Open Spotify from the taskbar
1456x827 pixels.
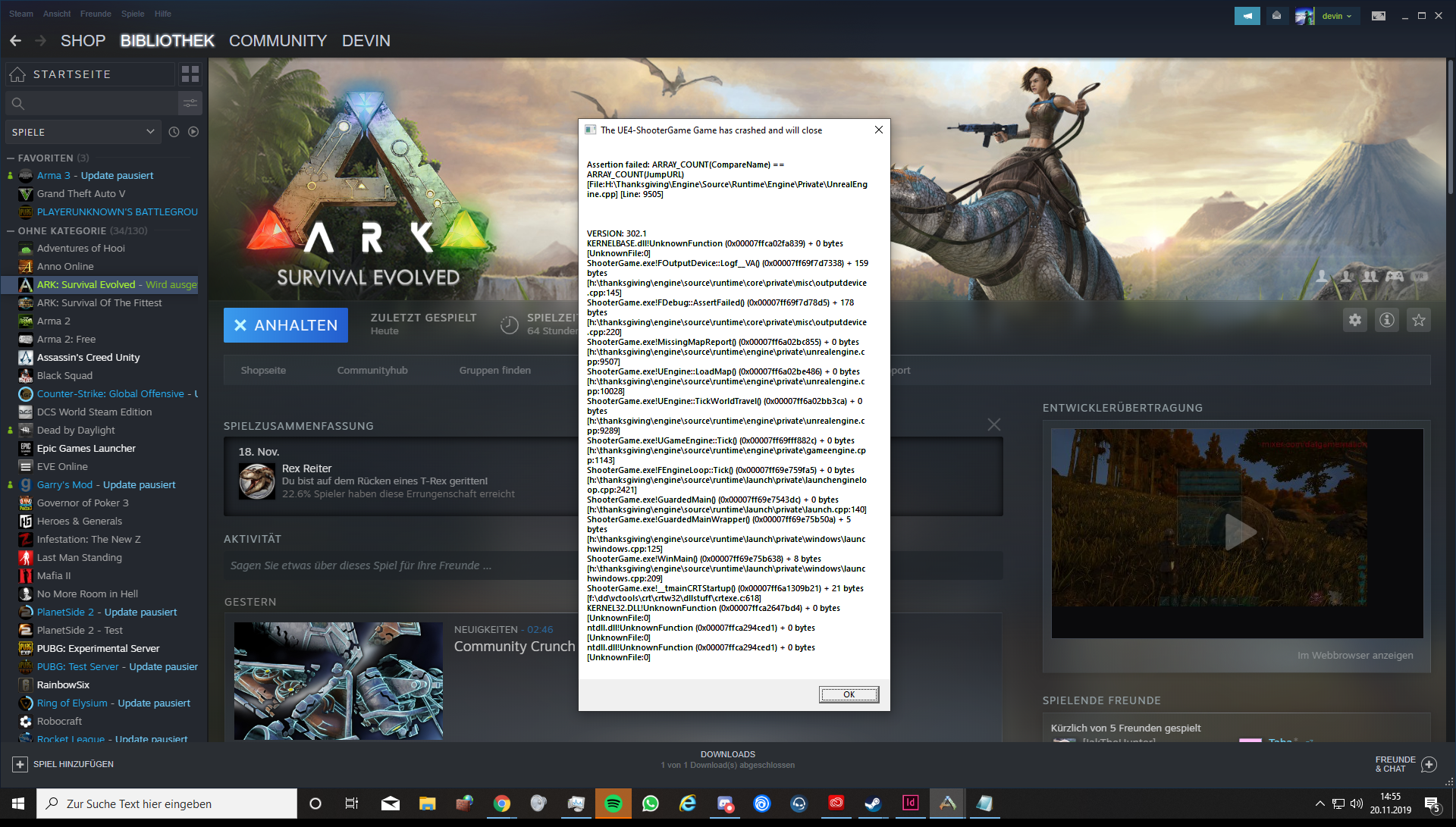pyautogui.click(x=613, y=804)
